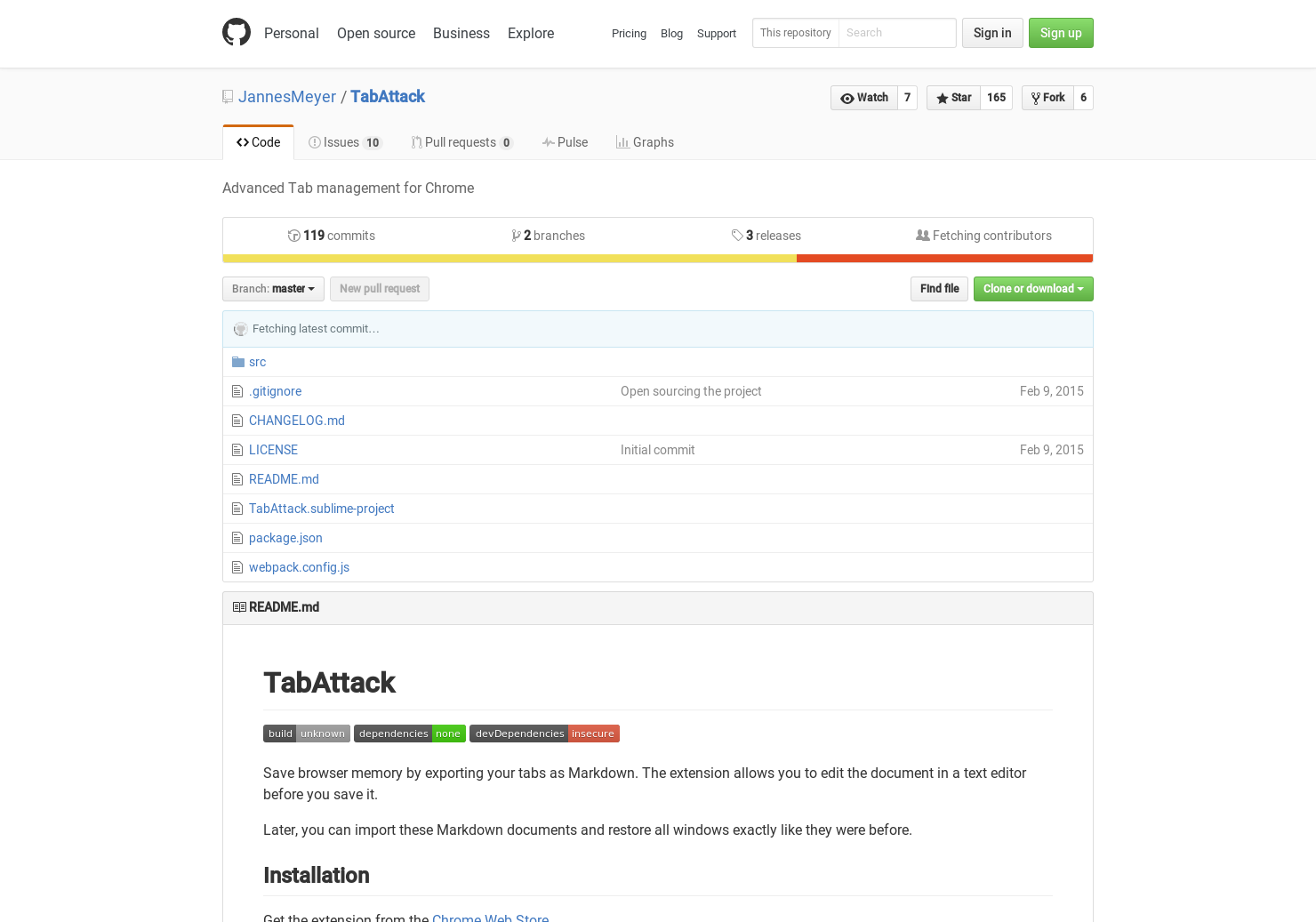Expand the Clone or download menu
The width and height of the screenshot is (1316, 922).
coord(1033,288)
